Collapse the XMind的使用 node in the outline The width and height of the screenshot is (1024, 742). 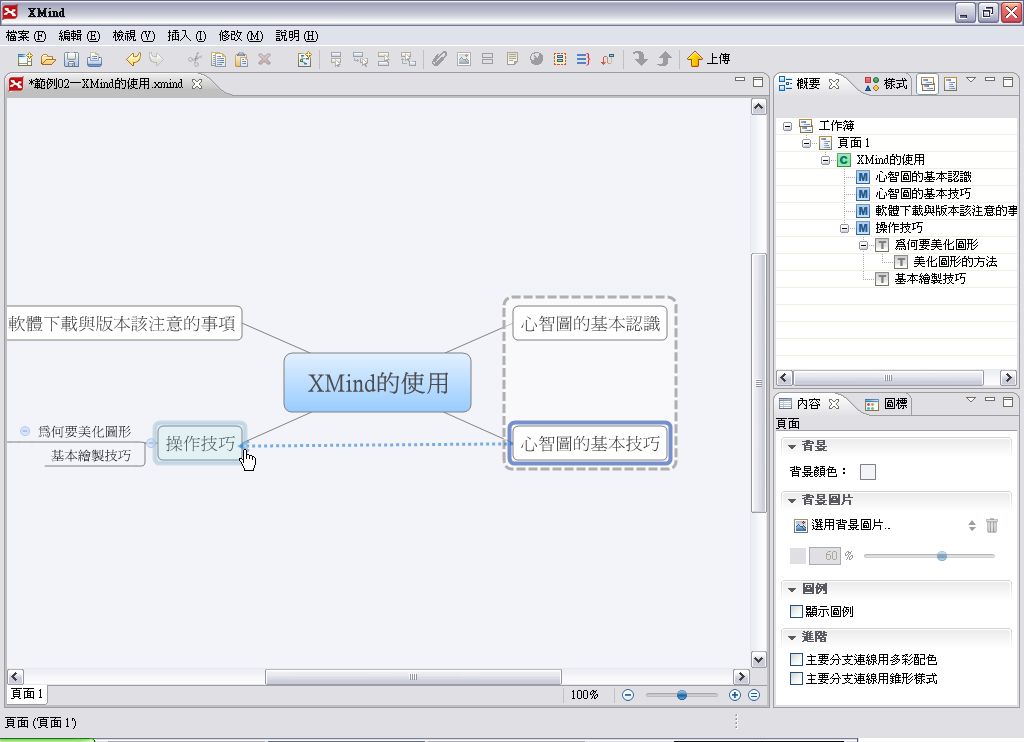[825, 160]
